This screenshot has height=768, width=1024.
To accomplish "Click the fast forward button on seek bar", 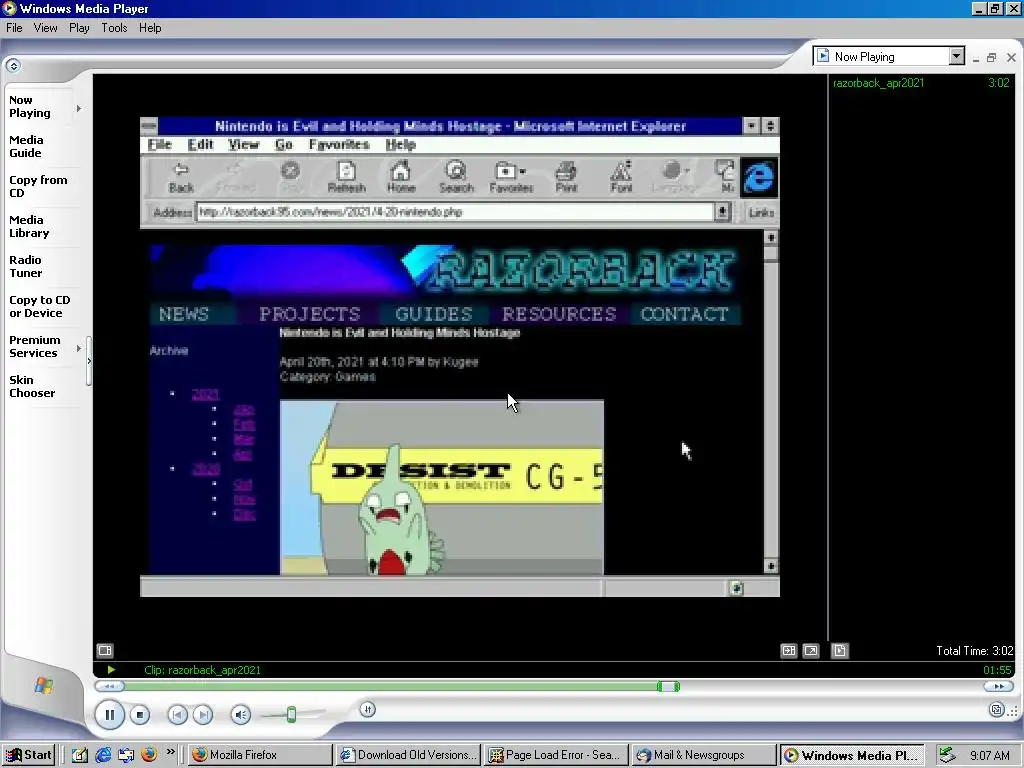I will click(x=999, y=686).
